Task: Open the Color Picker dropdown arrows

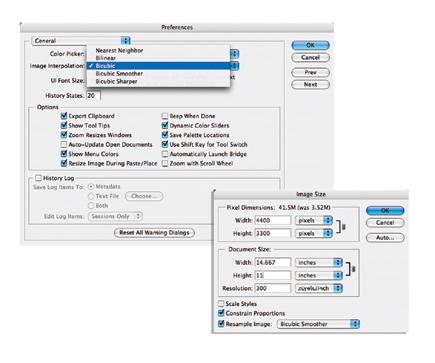Action: [x=235, y=54]
